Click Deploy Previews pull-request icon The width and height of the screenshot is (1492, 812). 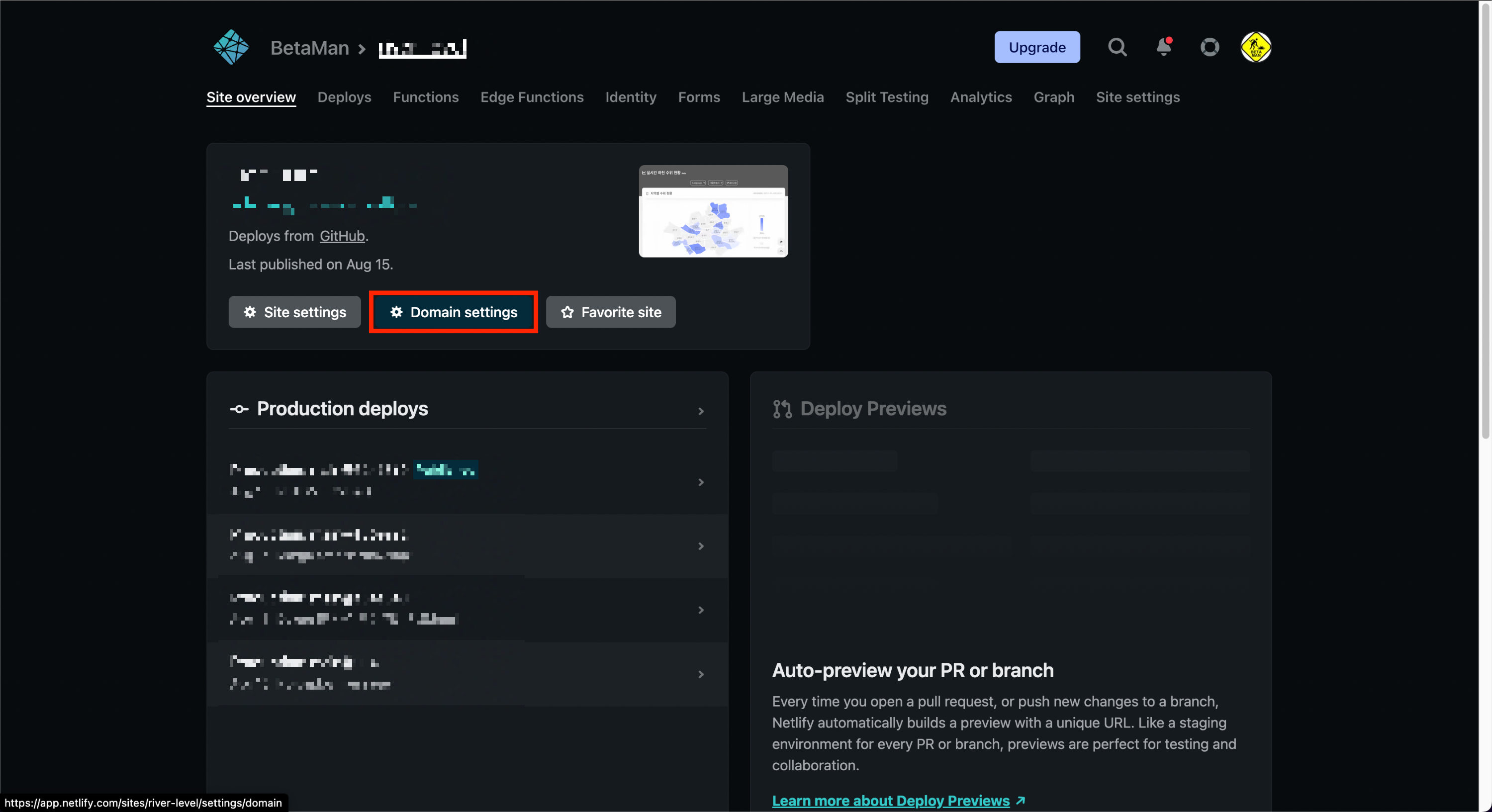pyautogui.click(x=782, y=409)
